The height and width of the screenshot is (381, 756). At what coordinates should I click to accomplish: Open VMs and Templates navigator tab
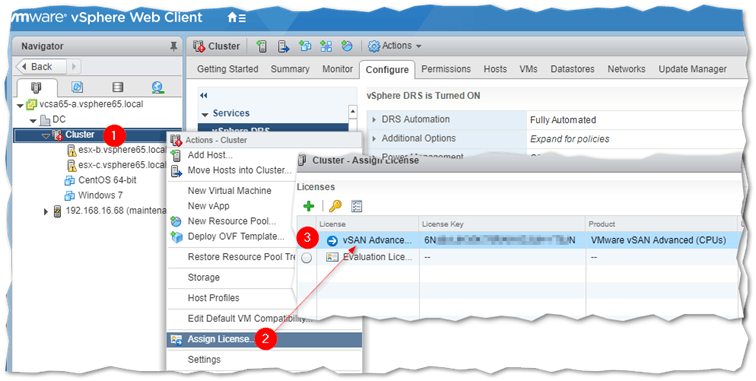(x=77, y=87)
